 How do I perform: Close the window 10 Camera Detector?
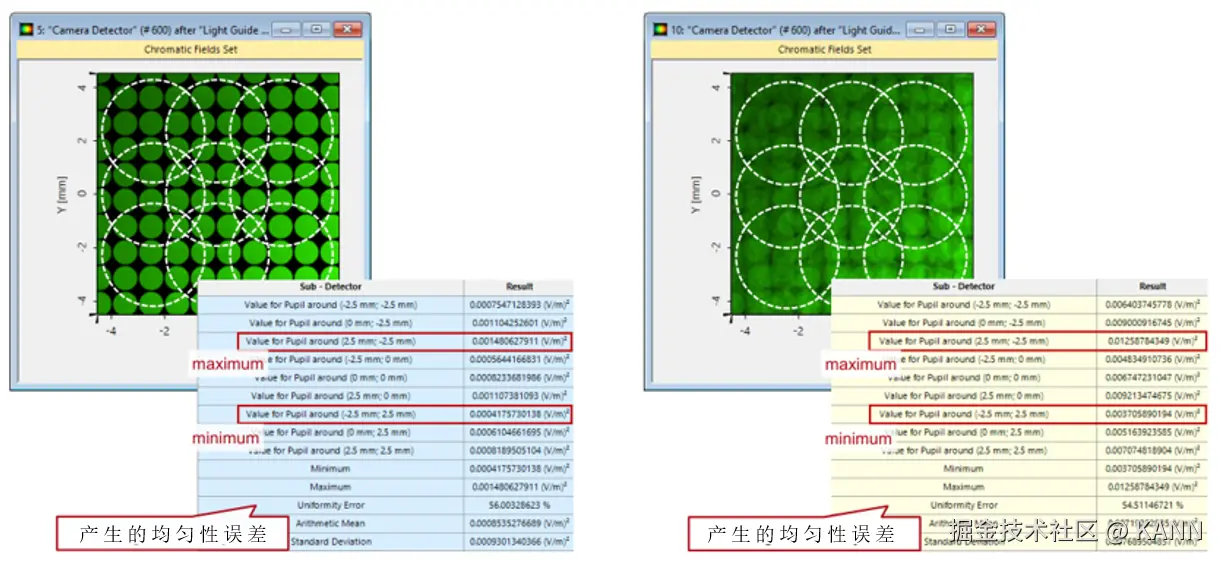pyautogui.click(x=981, y=30)
